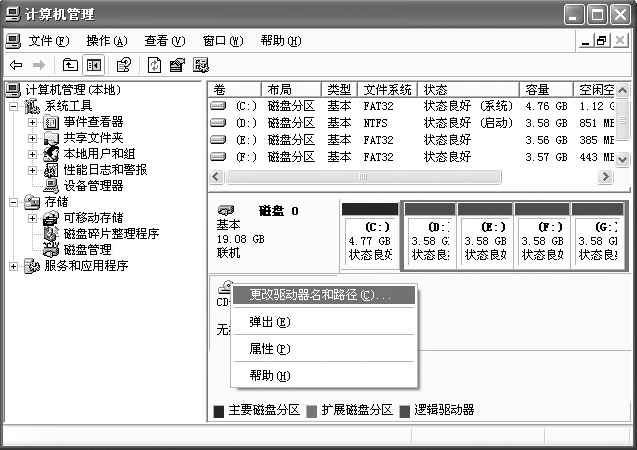Click the Computer Management icon in menu bar
637x450 pixels.
pos(13,41)
